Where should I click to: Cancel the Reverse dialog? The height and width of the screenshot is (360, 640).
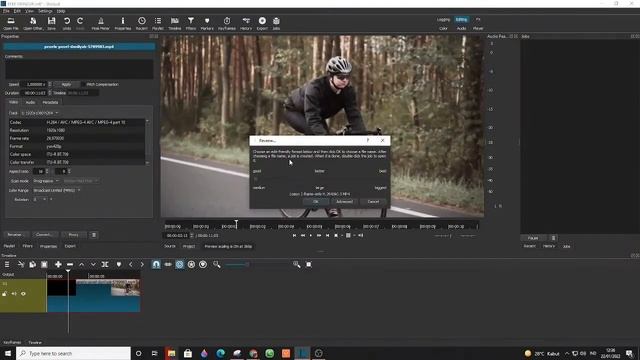(x=373, y=202)
